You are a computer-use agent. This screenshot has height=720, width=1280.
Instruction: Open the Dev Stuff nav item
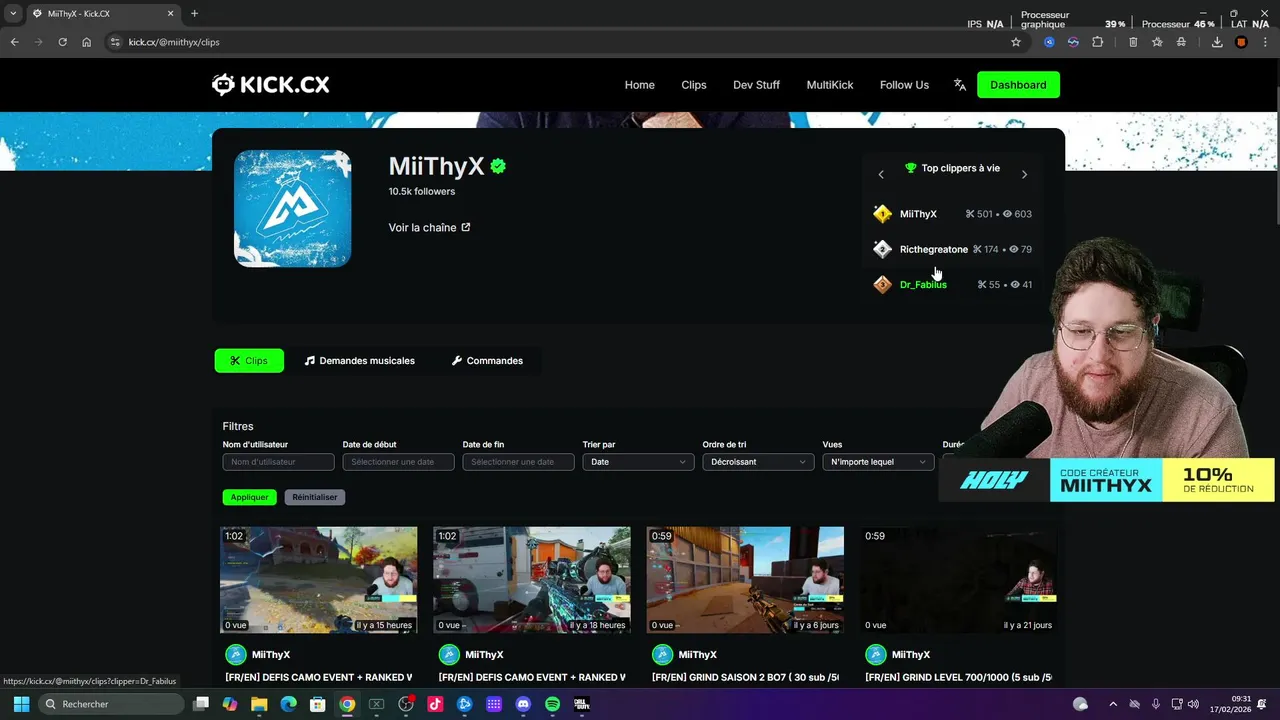pos(756,85)
